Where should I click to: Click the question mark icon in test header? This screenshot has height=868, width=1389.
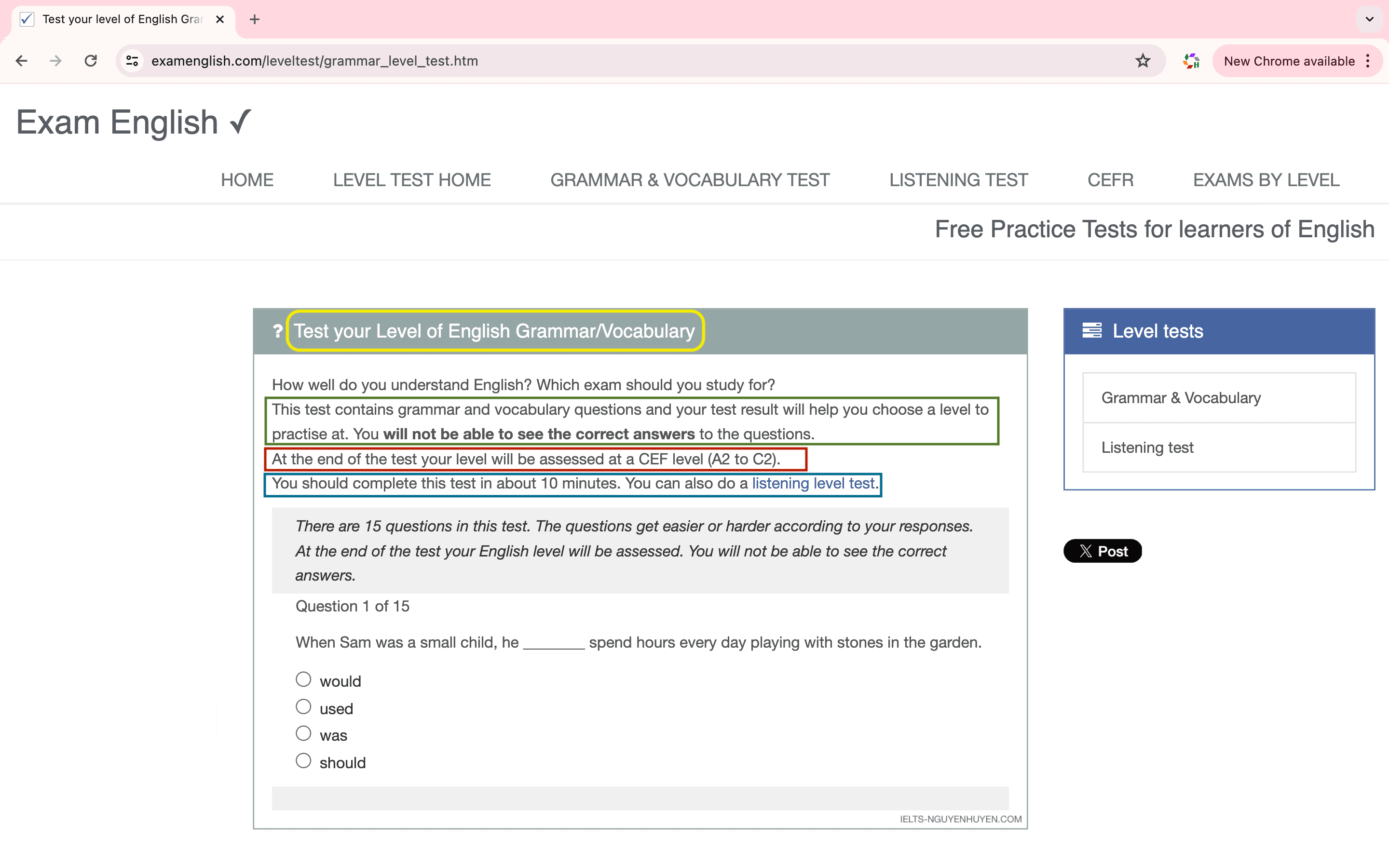click(x=278, y=331)
